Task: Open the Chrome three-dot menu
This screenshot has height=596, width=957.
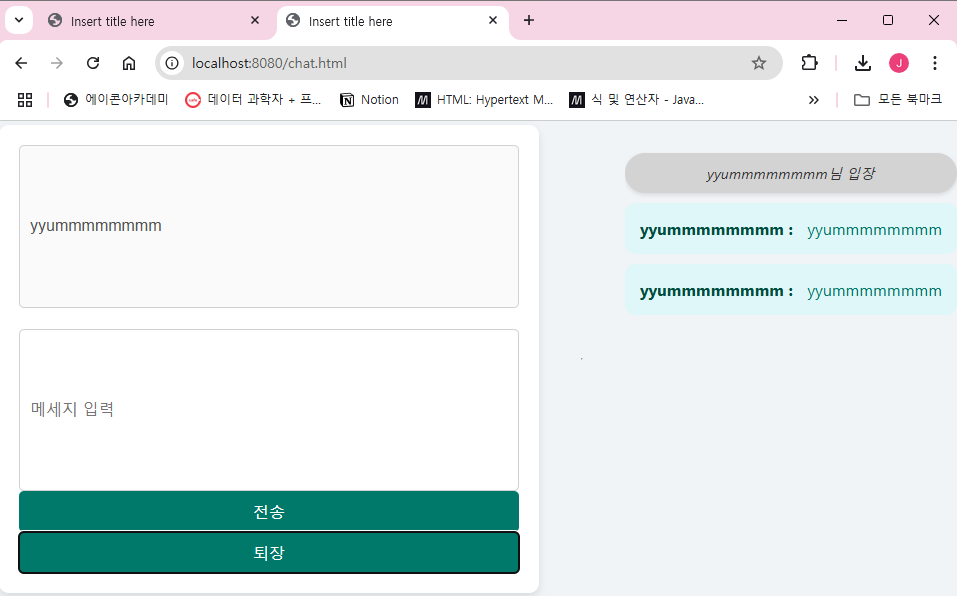Action: pos(934,63)
